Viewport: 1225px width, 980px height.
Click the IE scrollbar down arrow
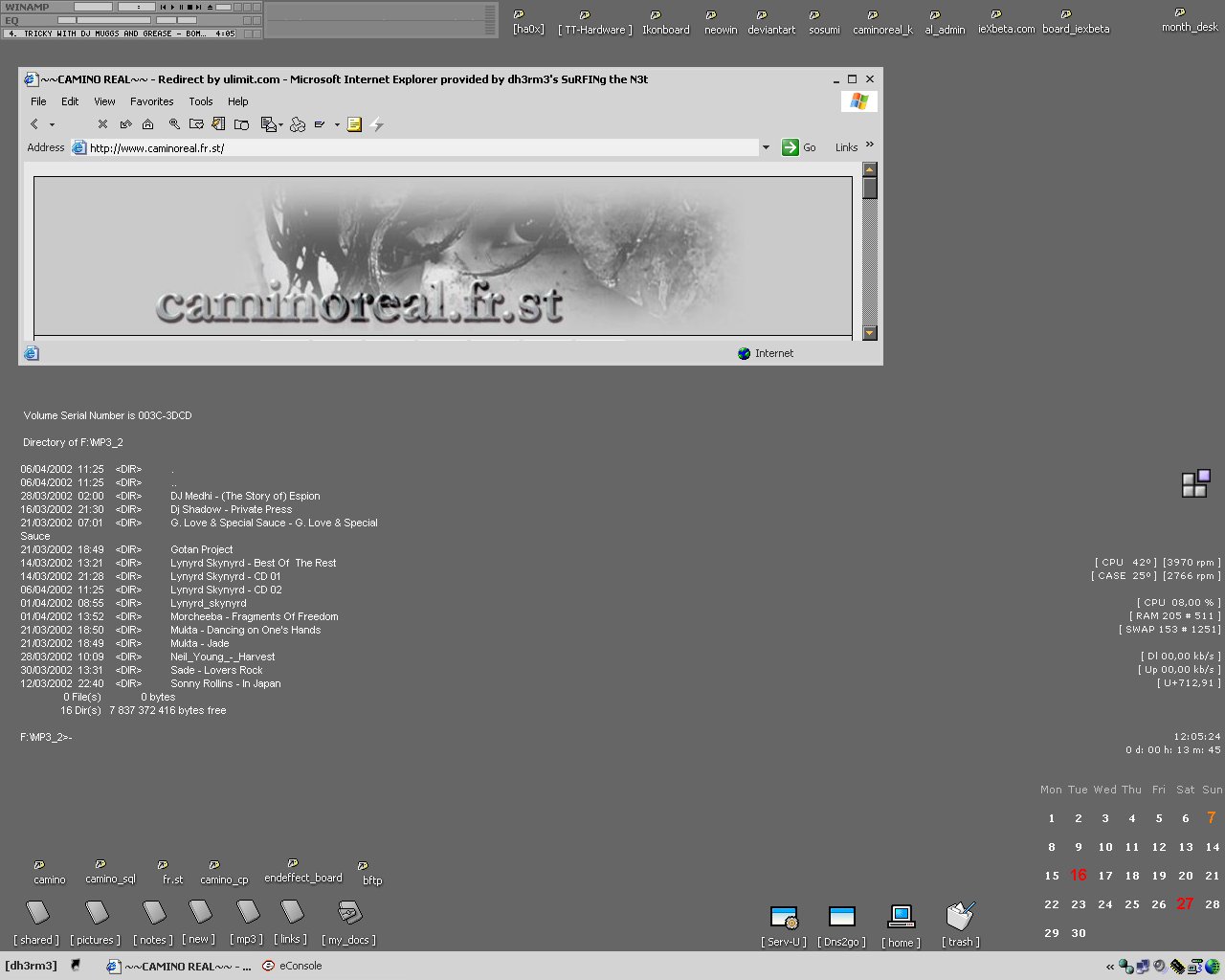point(870,333)
